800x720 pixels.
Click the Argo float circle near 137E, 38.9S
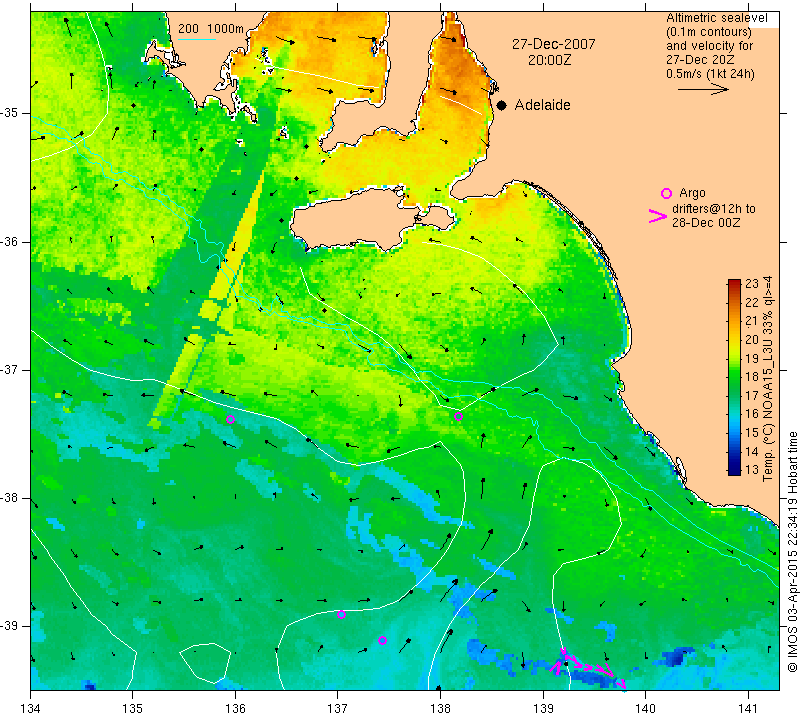(x=341, y=614)
